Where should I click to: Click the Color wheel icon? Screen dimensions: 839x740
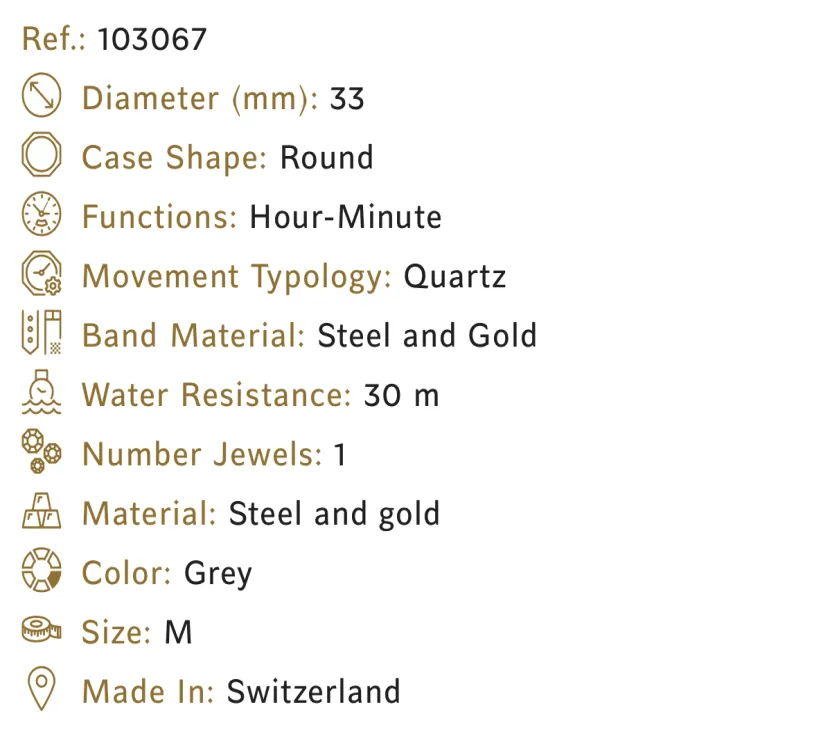(x=41, y=572)
